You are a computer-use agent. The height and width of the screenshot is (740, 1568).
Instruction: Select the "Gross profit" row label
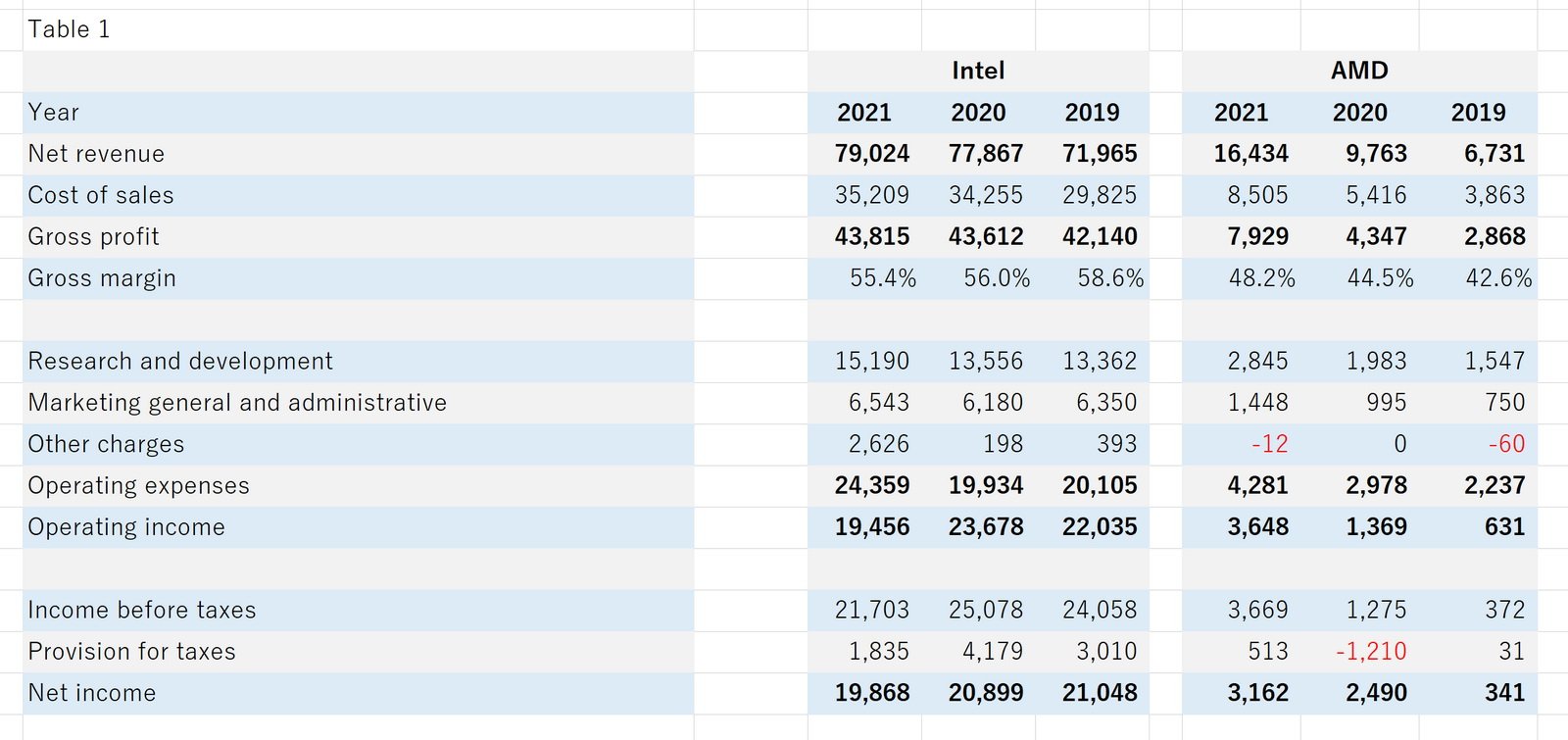click(x=93, y=237)
